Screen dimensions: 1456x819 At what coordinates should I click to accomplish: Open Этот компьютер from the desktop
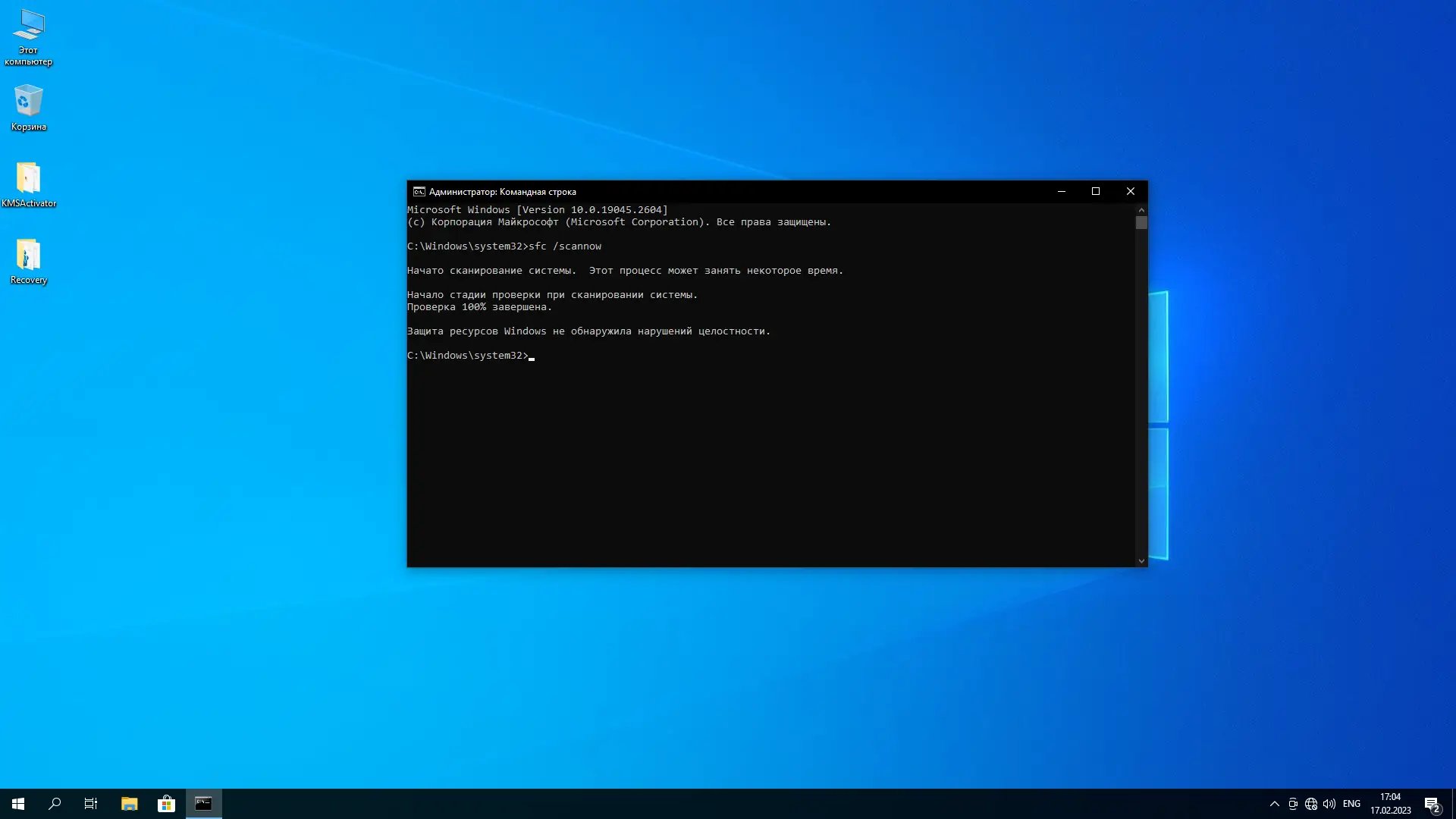point(28,30)
